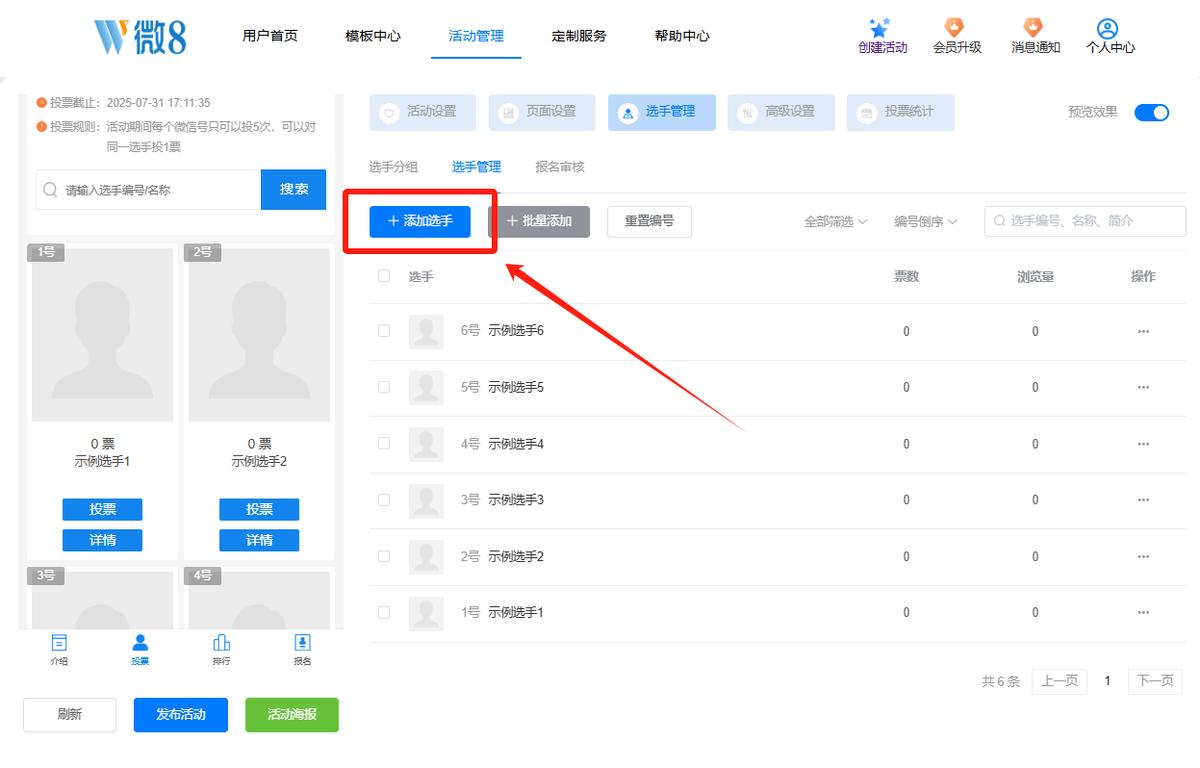The height and width of the screenshot is (768, 1200).
Task: Check the select-all box in table header
Action: coord(384,276)
